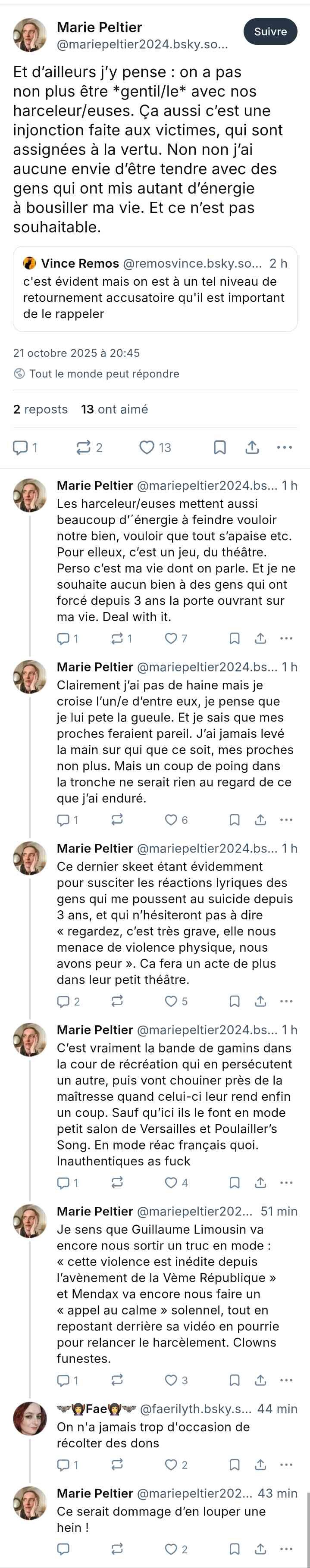Bookmark the main post
This screenshot has height=1568, width=310.
220,448
